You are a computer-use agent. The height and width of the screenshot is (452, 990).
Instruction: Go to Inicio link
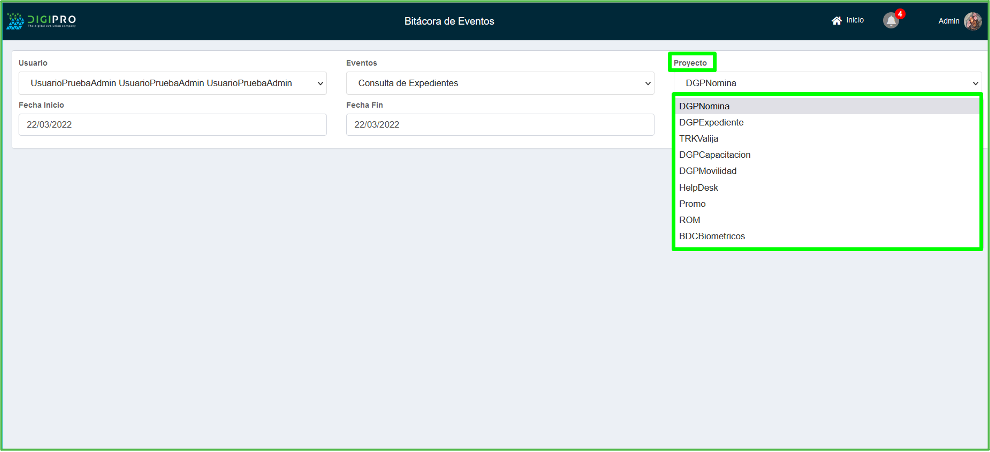click(x=855, y=21)
